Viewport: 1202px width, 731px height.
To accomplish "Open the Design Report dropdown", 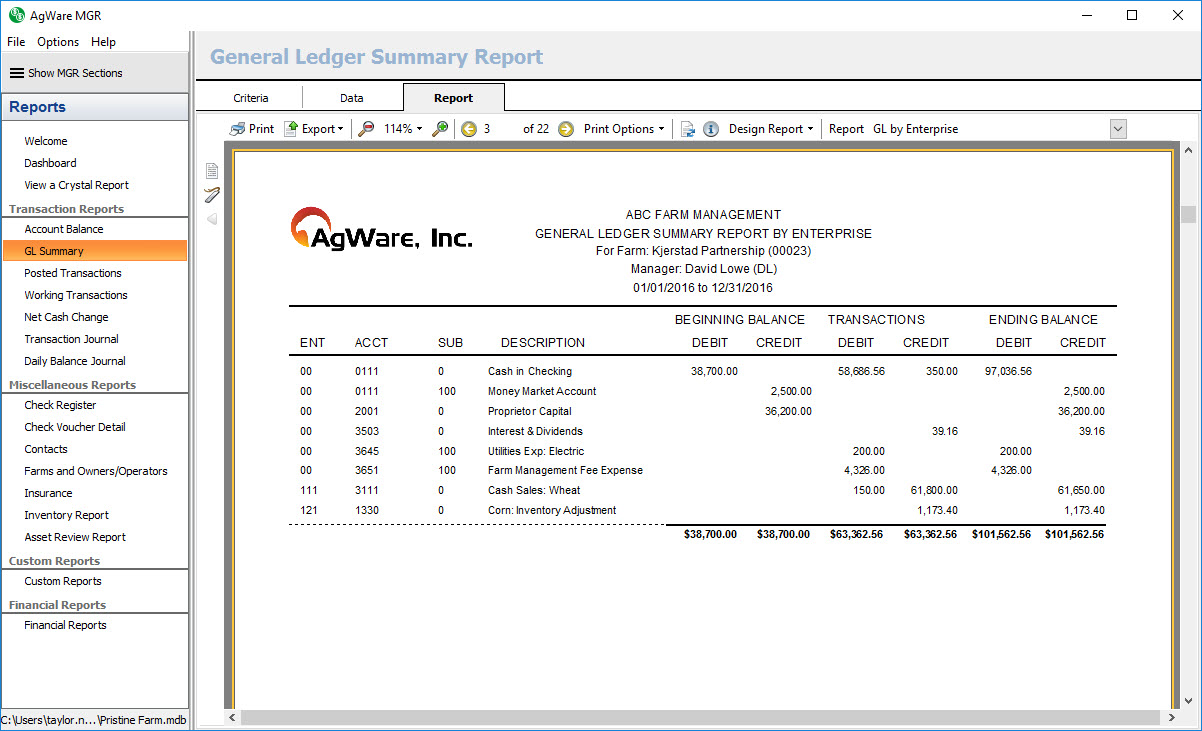I will click(x=770, y=129).
